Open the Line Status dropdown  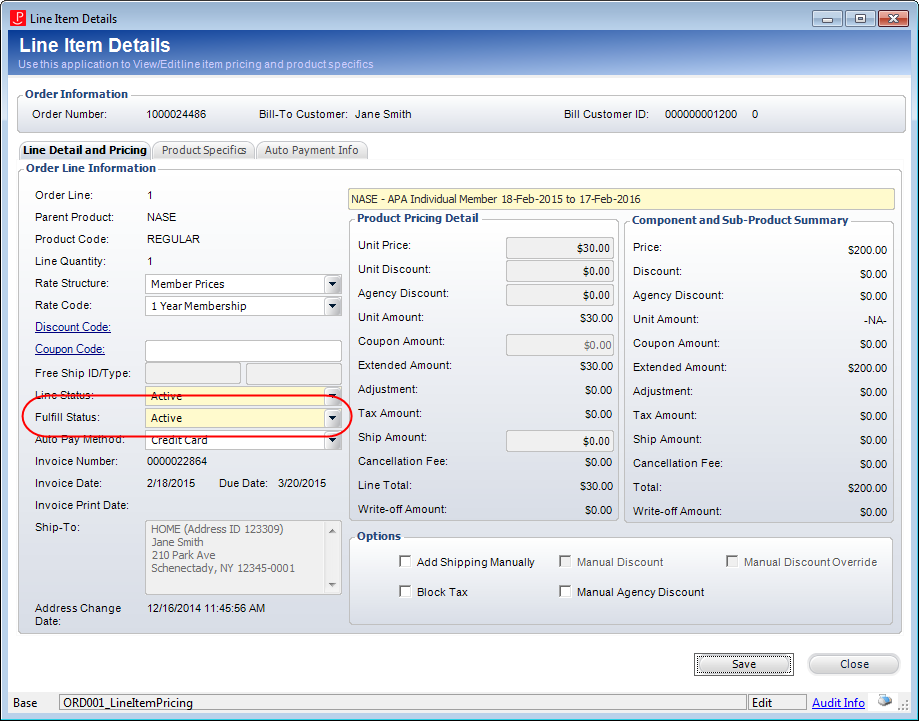(332, 396)
